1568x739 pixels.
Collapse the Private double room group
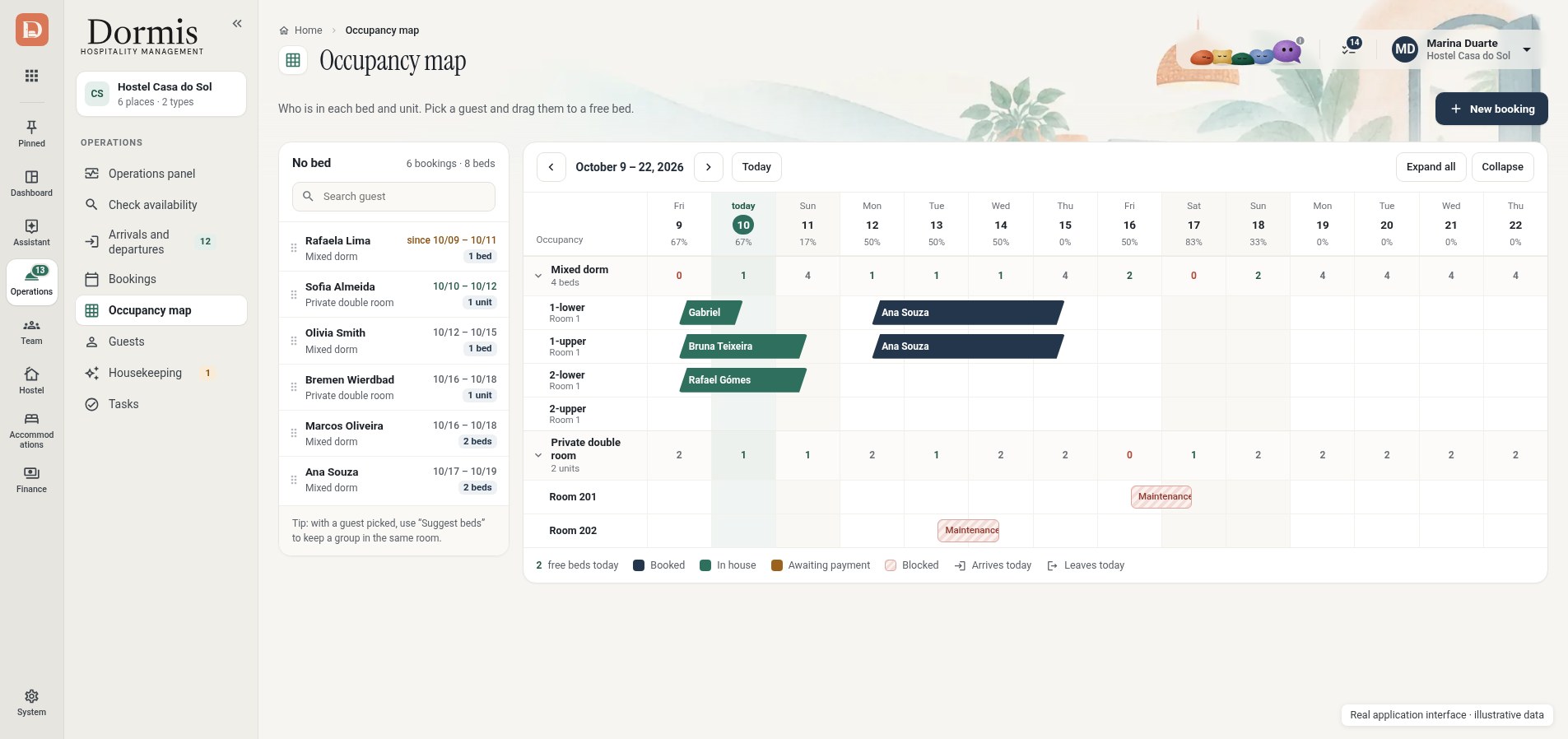[538, 455]
